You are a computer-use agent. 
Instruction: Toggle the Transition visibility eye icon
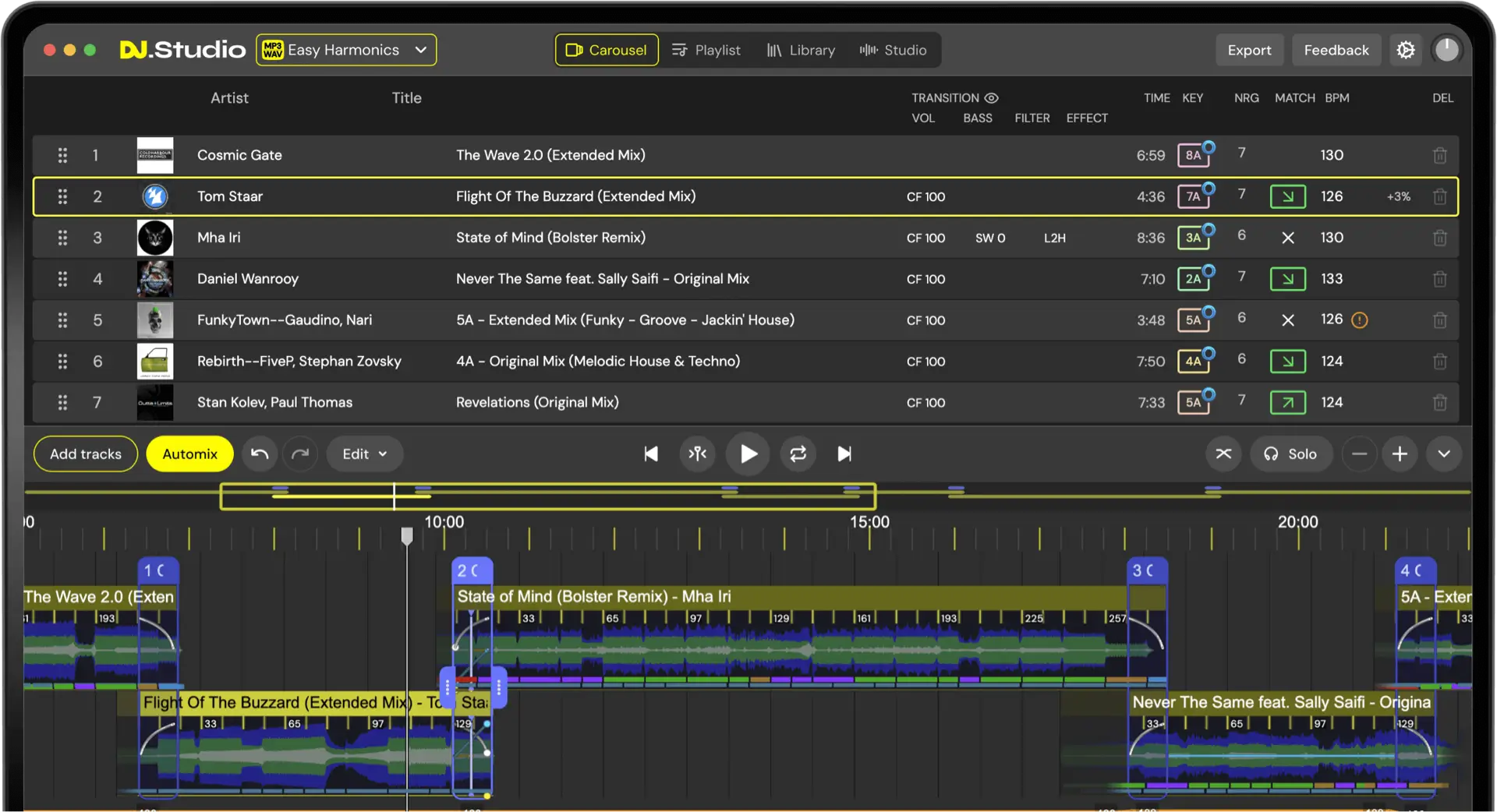991,98
